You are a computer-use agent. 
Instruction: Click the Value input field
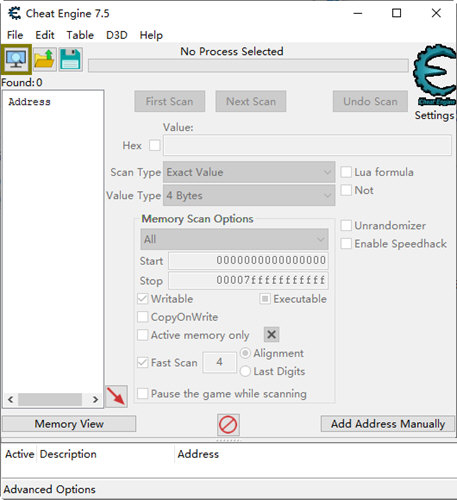(x=307, y=145)
